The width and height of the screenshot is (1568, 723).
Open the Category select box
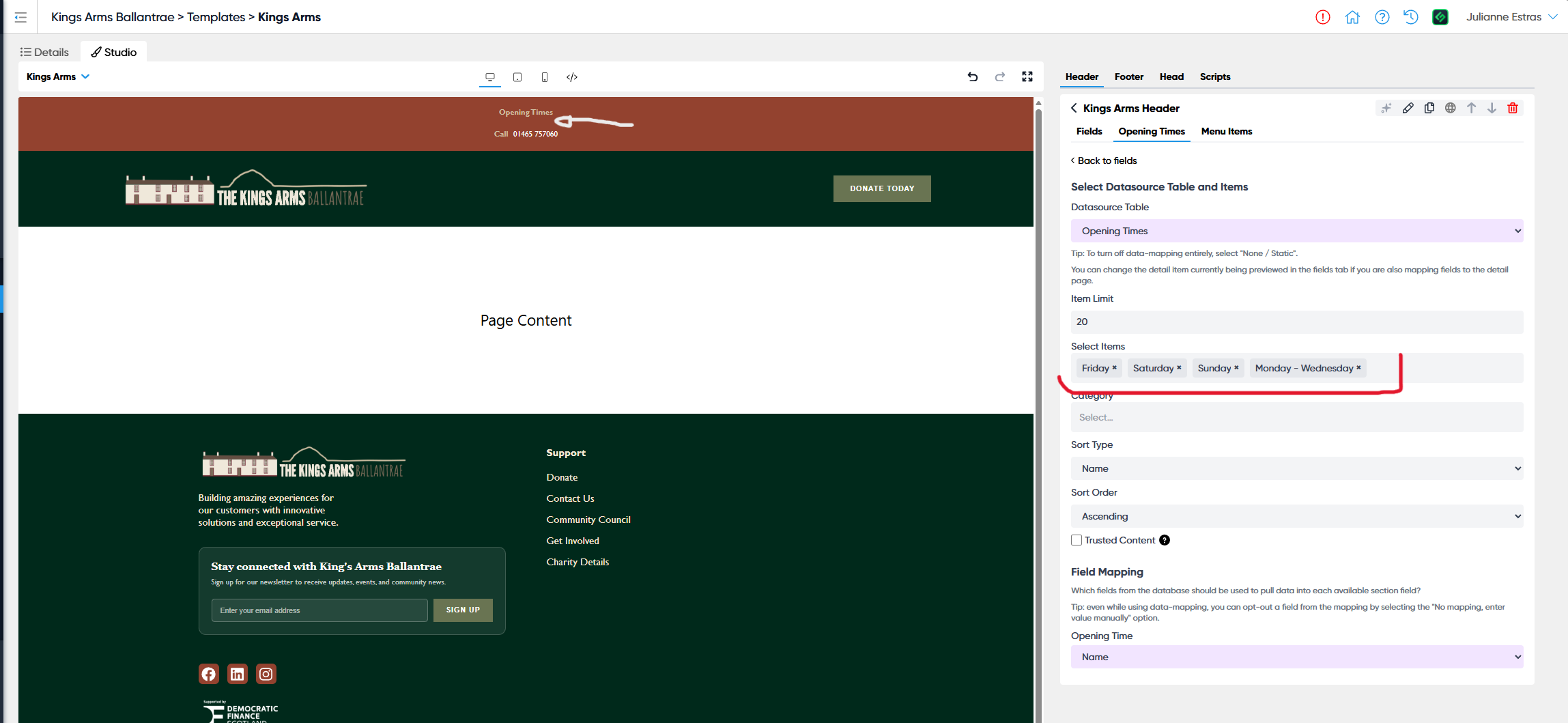click(x=1297, y=417)
